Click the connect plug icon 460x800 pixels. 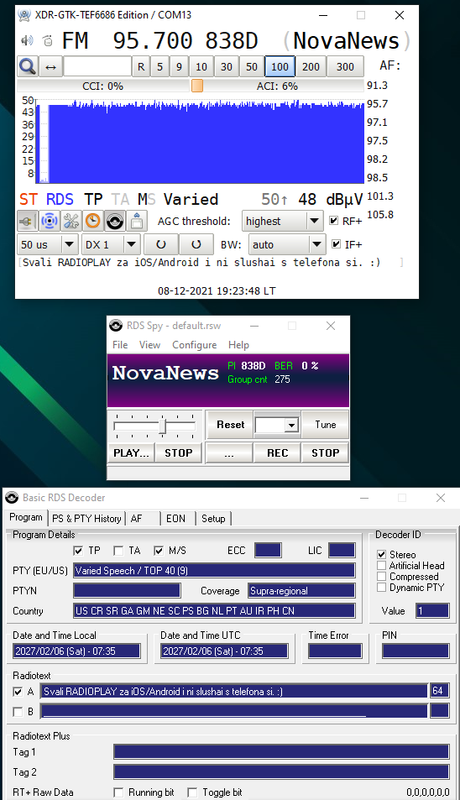pyautogui.click(x=27, y=221)
